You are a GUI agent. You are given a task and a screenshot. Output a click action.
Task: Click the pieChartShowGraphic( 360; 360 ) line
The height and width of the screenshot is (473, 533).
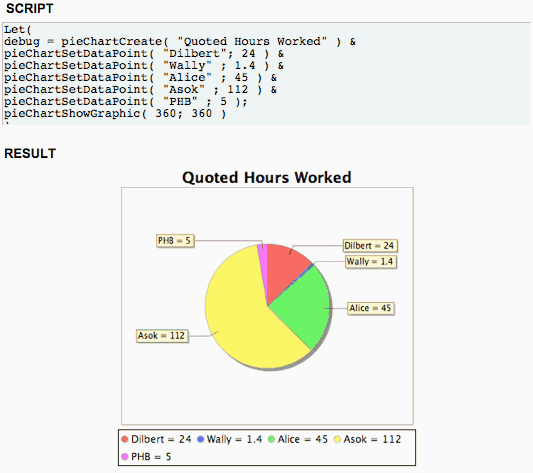(x=115, y=113)
